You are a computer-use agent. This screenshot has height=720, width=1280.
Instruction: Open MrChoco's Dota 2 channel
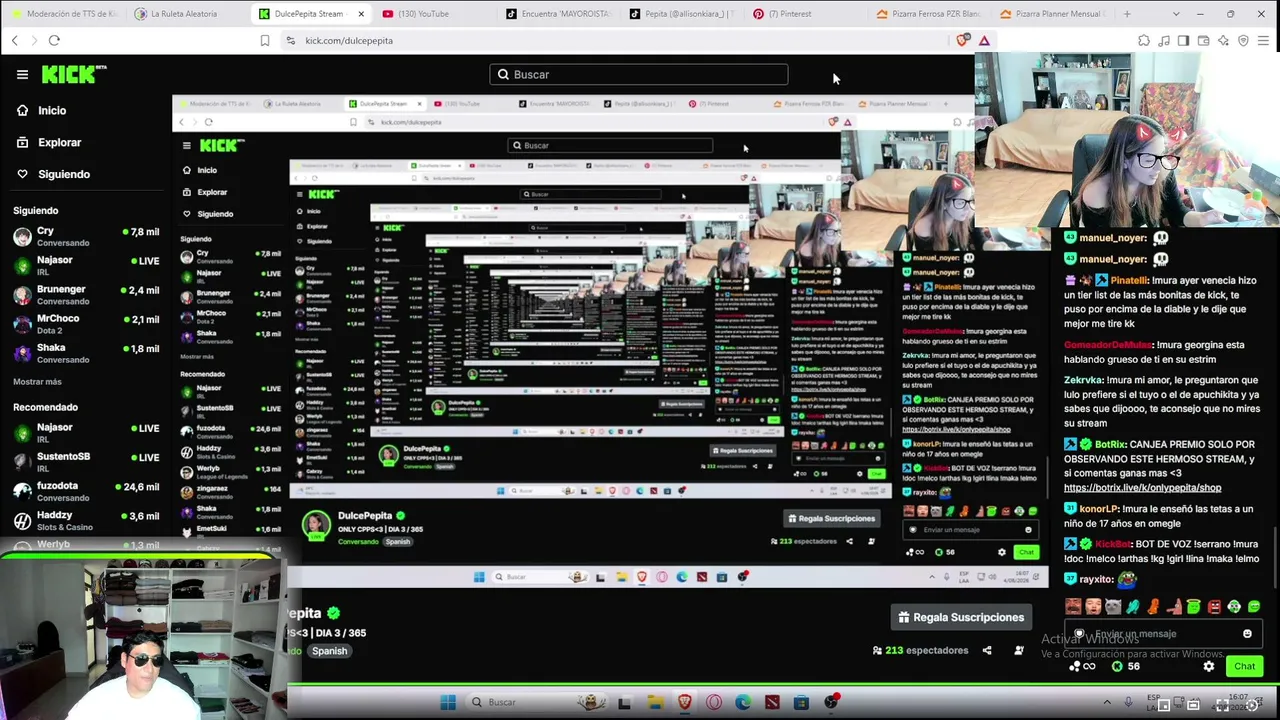pyautogui.click(x=85, y=324)
